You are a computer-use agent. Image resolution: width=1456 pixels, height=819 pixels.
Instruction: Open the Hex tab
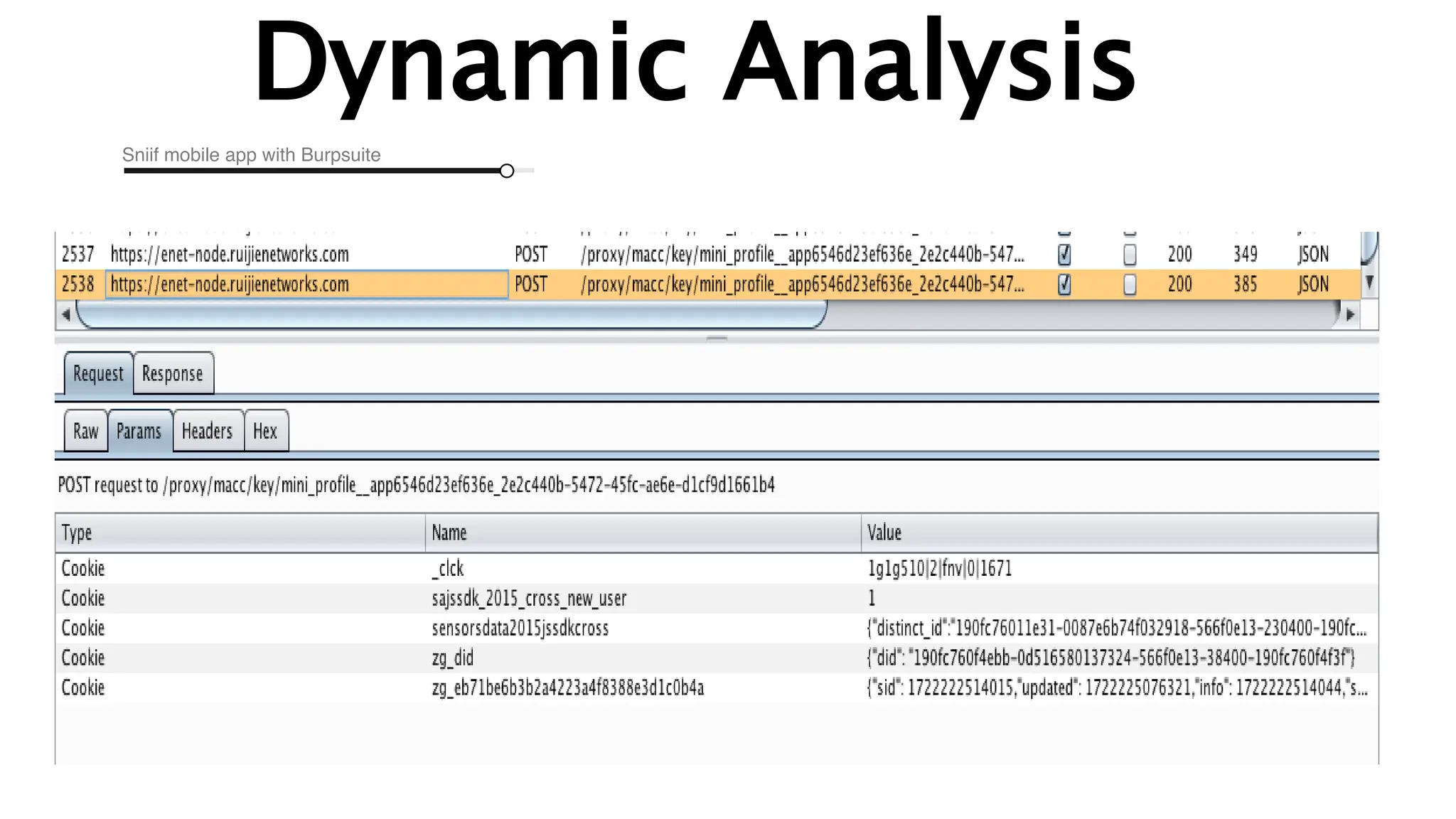tap(266, 431)
